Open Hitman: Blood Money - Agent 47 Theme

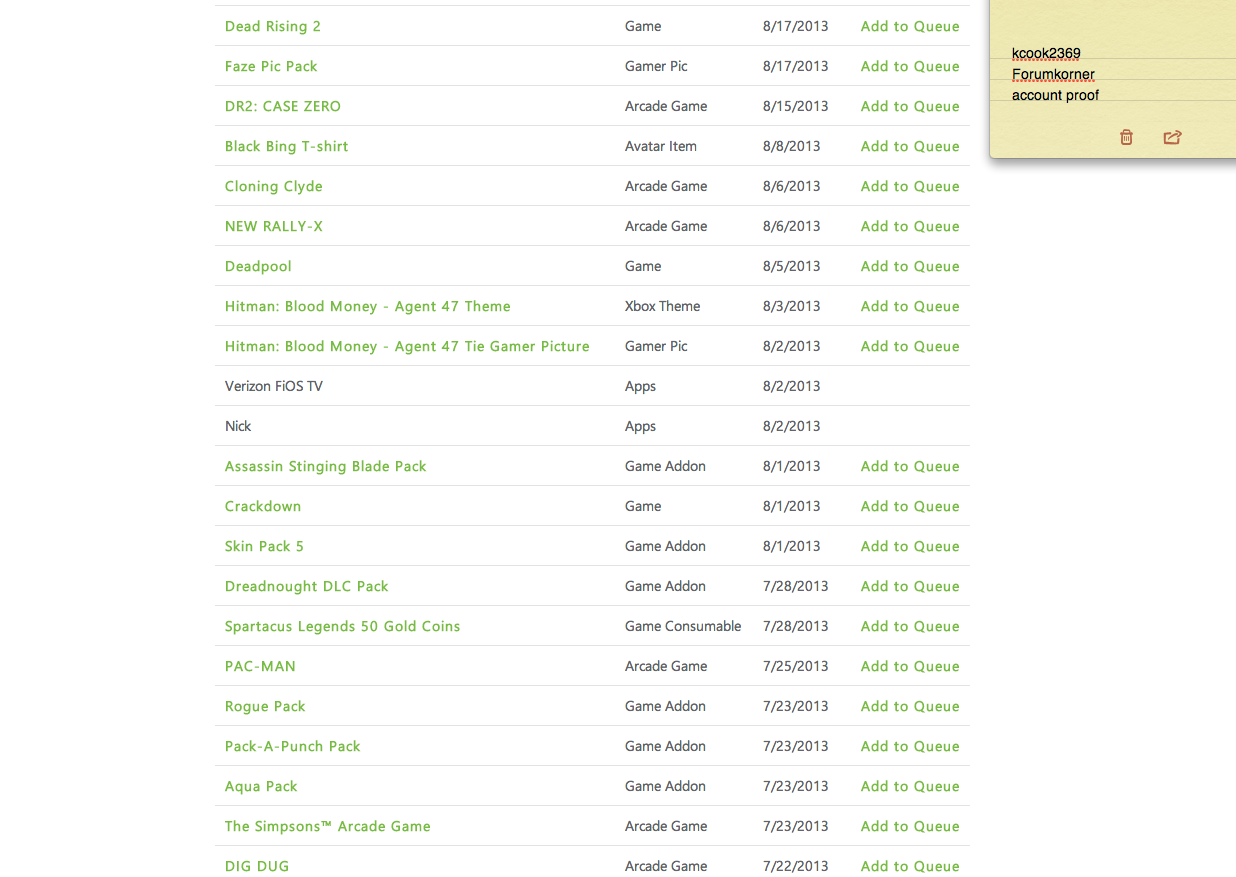pyautogui.click(x=368, y=306)
